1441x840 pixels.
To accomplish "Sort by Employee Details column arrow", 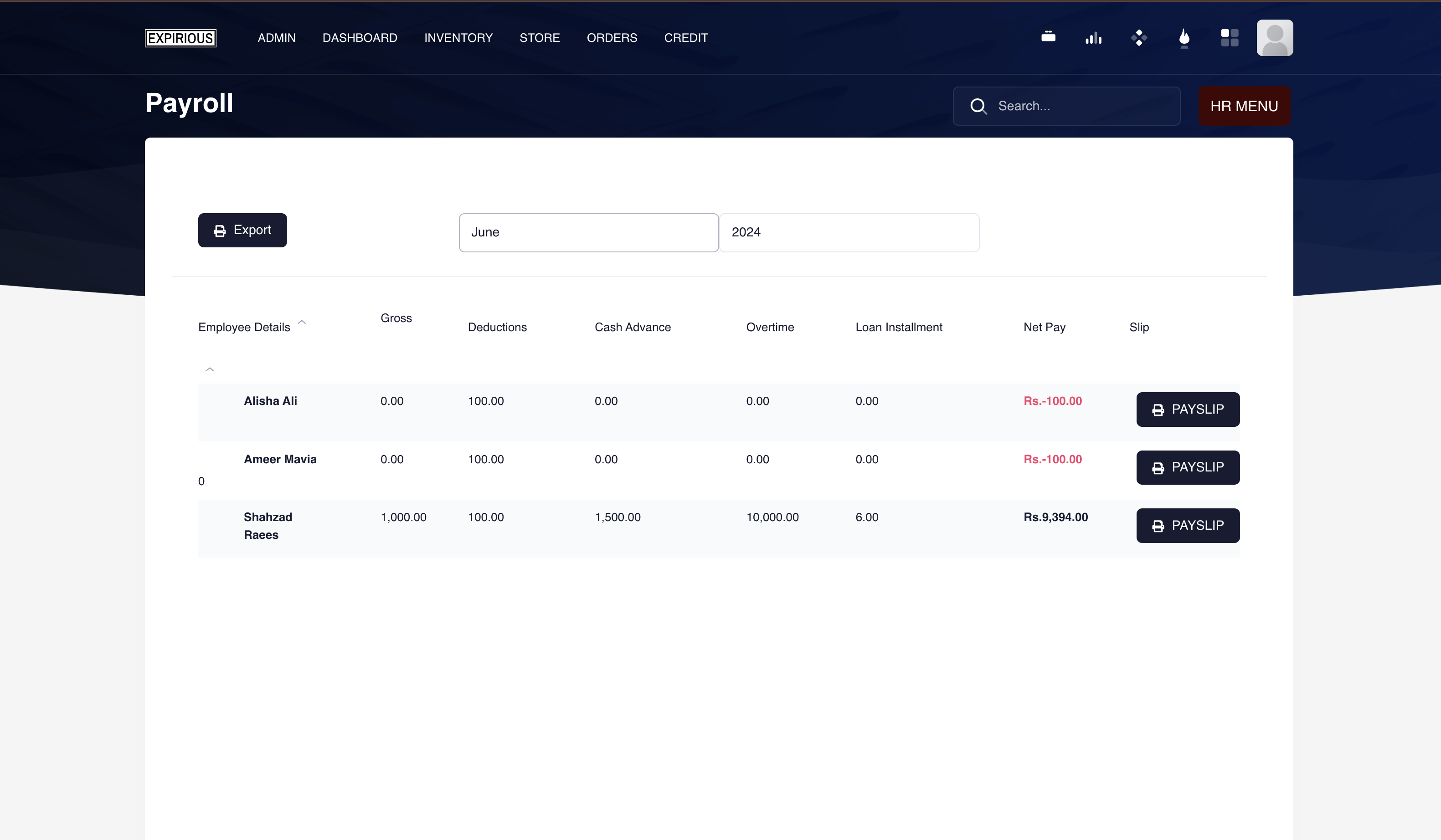I will [x=302, y=323].
